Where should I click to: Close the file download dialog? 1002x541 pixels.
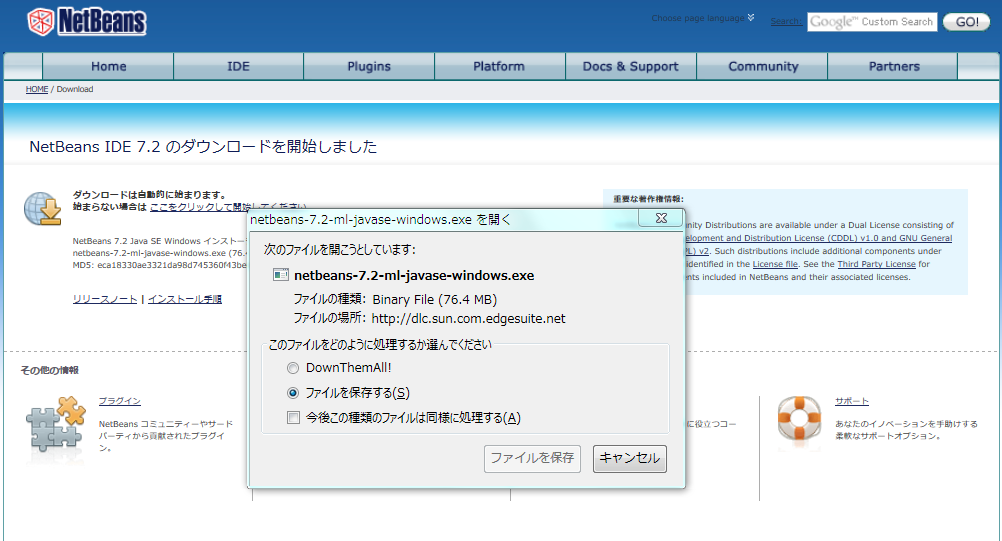click(661, 218)
